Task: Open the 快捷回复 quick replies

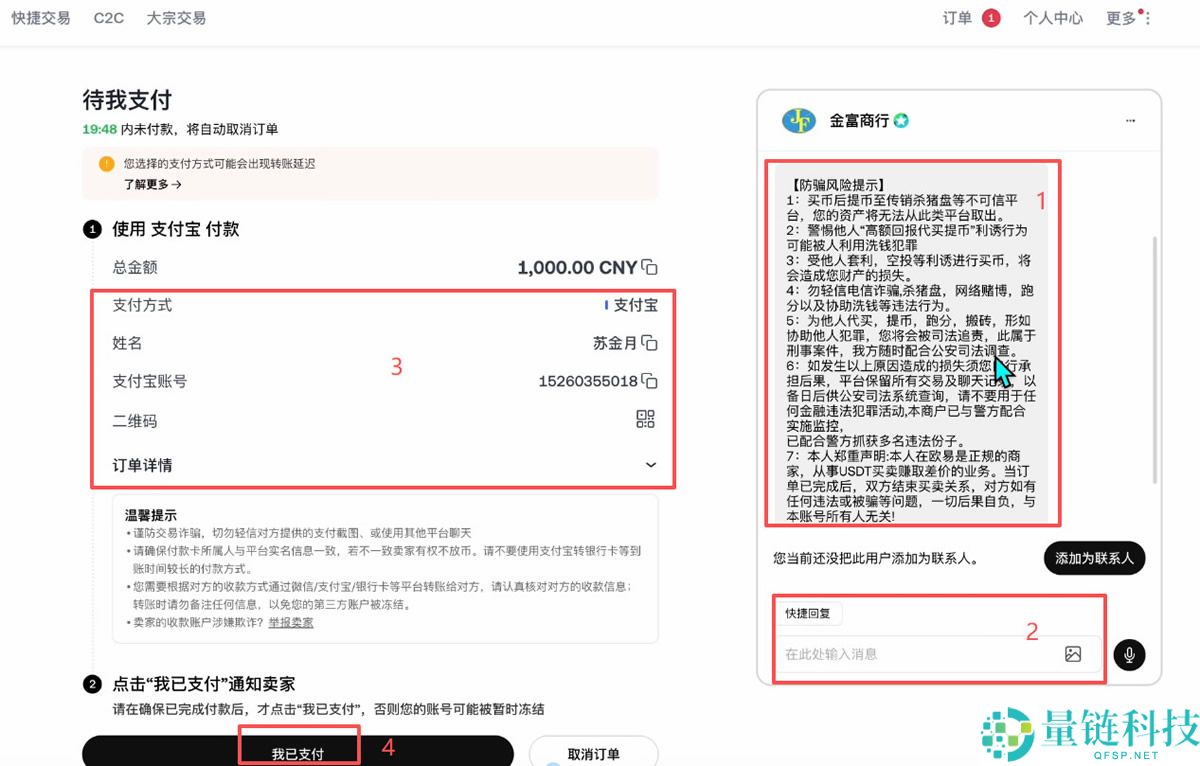Action: [809, 613]
